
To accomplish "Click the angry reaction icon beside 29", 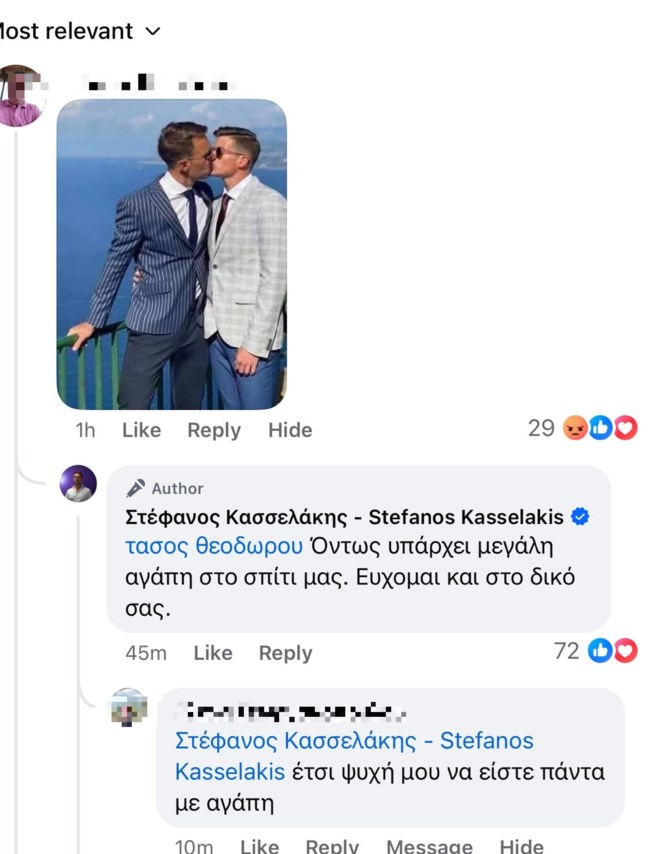I will (x=575, y=429).
